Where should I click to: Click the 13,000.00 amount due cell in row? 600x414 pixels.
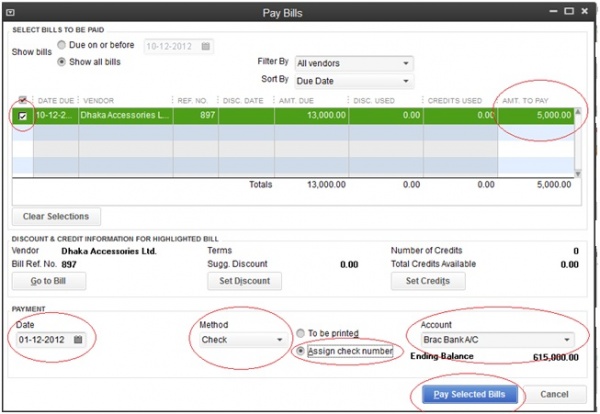pos(311,116)
